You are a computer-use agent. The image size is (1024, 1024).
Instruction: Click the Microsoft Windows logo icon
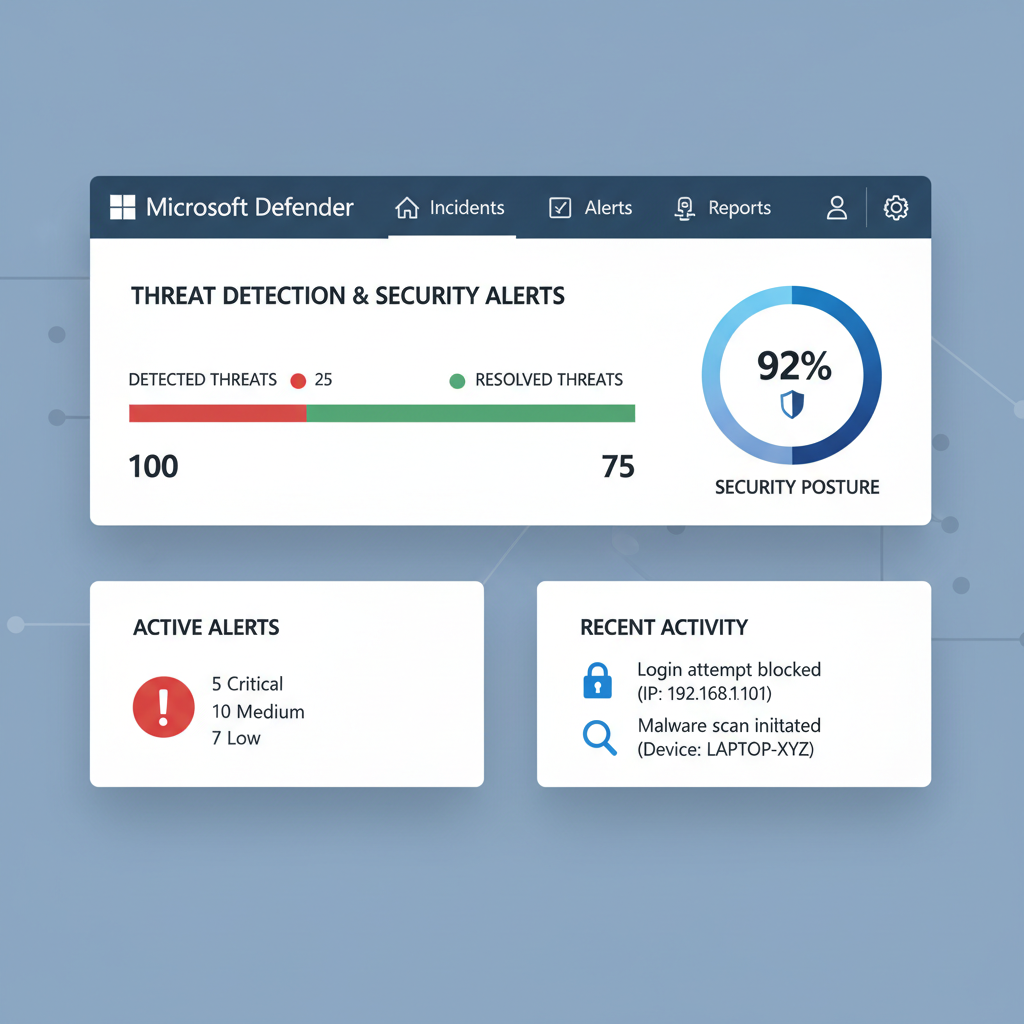pos(123,207)
